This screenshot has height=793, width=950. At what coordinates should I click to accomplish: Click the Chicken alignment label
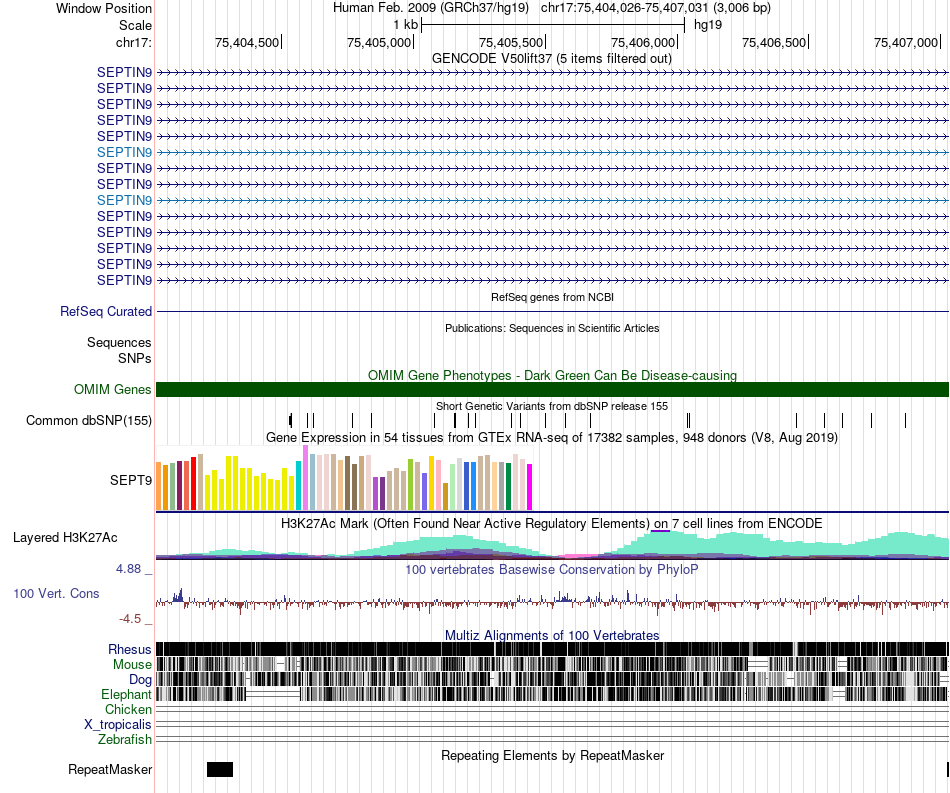pos(128,709)
